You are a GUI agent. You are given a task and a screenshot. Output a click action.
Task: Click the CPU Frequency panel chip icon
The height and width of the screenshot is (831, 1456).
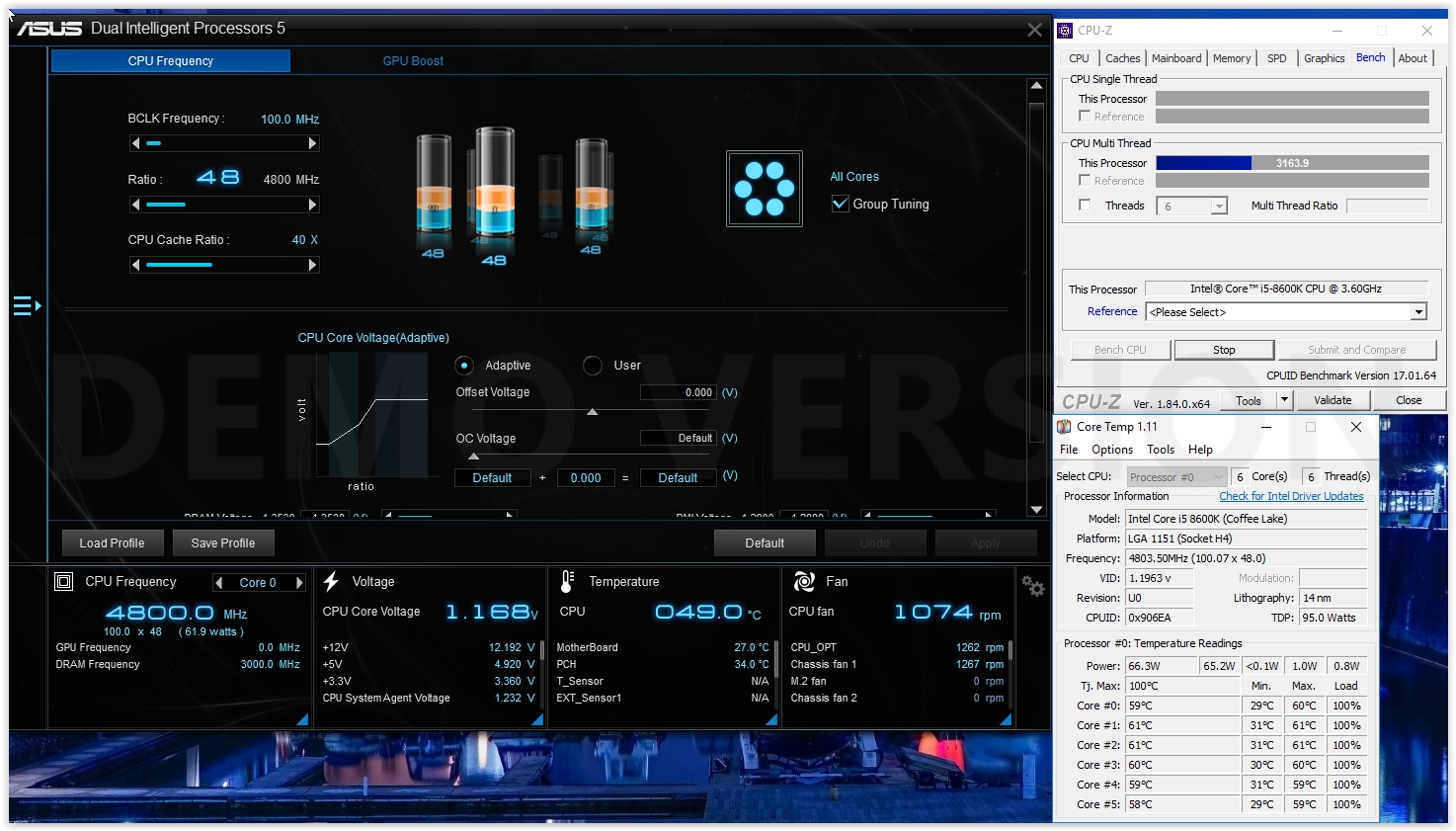(x=64, y=582)
